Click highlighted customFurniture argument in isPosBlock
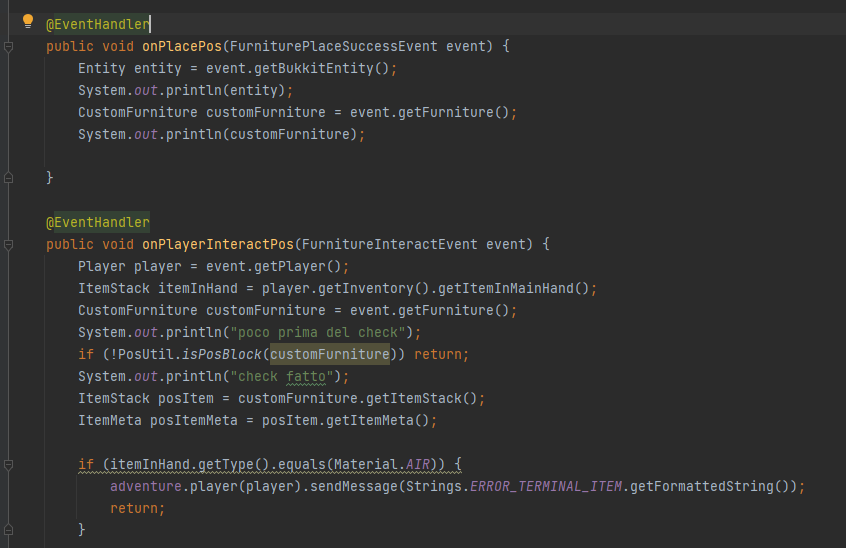 (x=330, y=354)
